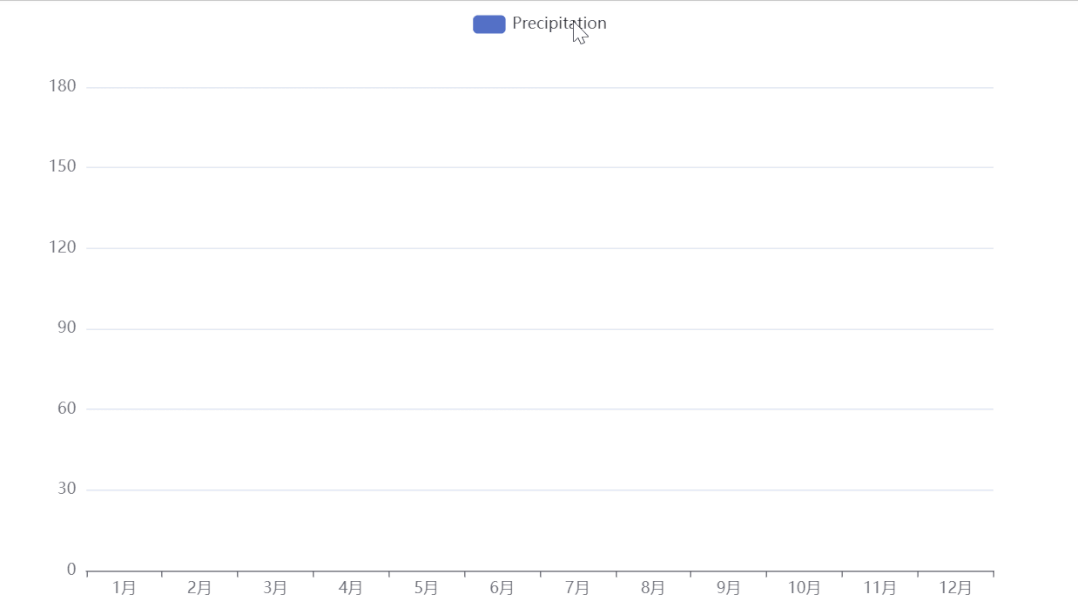This screenshot has width=1078, height=608.
Task: Select the 11月 category label
Action: coord(880,588)
